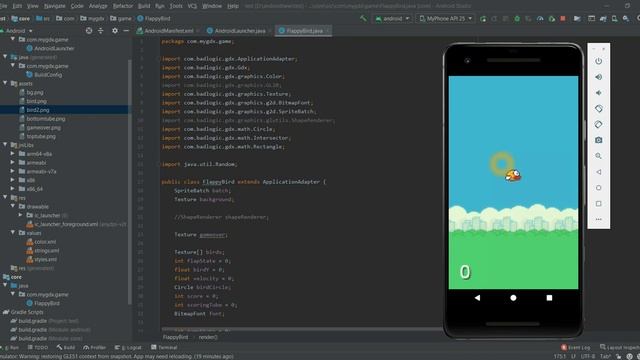Image resolution: width=640 pixels, height=360 pixels.
Task: Open the MyPhone API 25 device dropdown
Action: (x=446, y=19)
